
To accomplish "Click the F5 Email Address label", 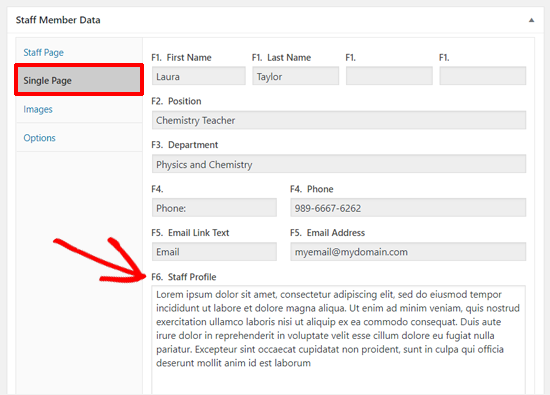I will [327, 233].
